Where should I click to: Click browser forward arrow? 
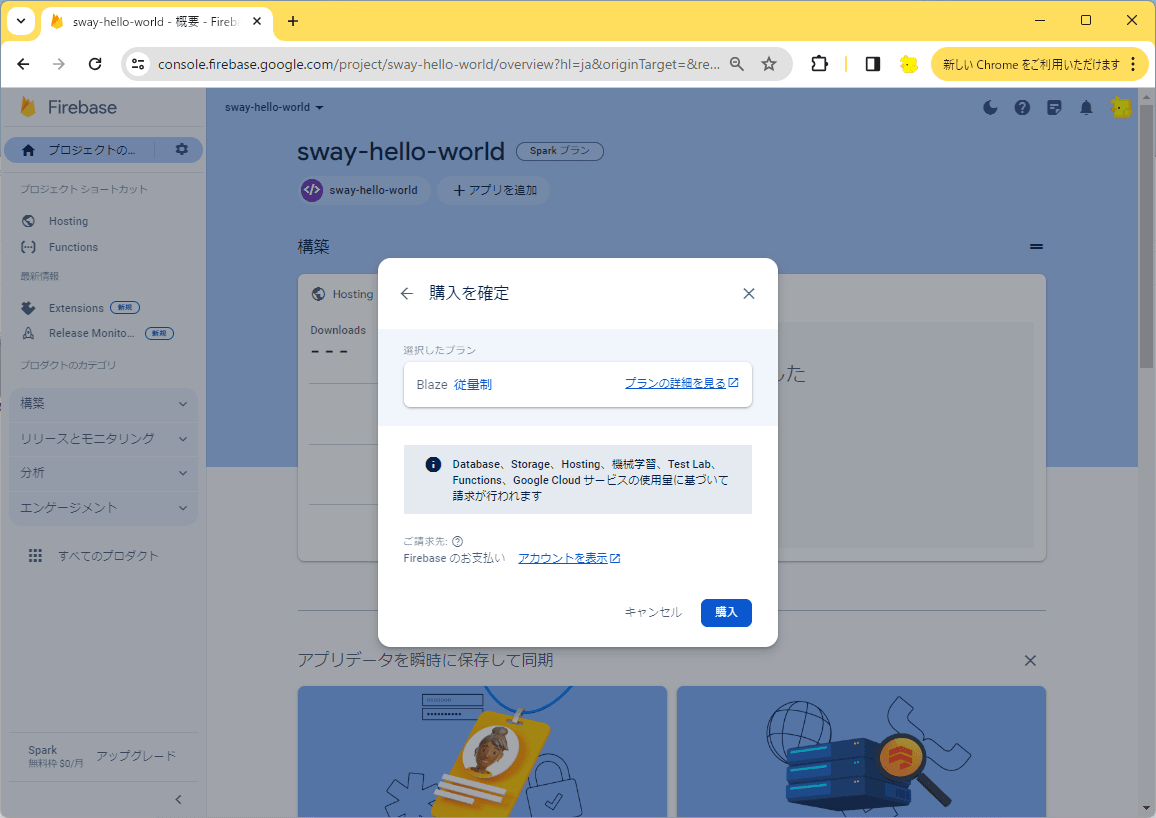[59, 64]
